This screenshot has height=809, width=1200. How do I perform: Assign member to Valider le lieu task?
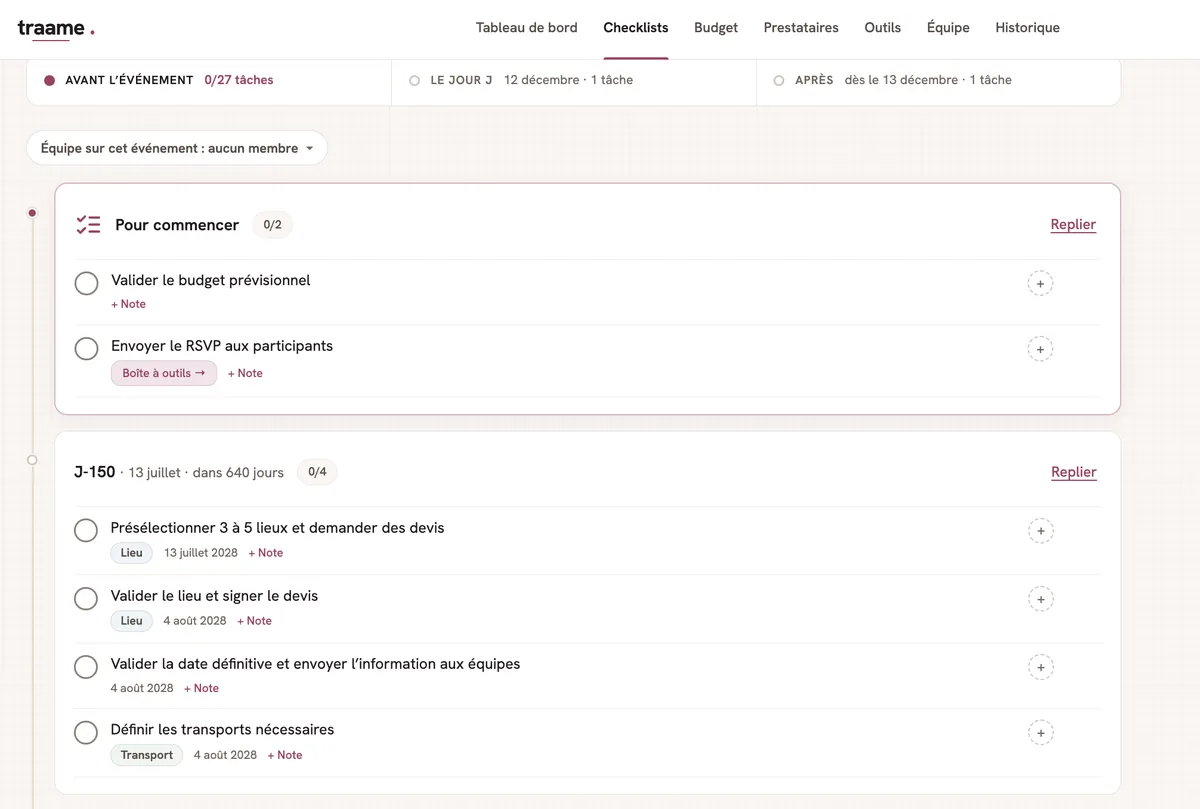click(x=1040, y=600)
